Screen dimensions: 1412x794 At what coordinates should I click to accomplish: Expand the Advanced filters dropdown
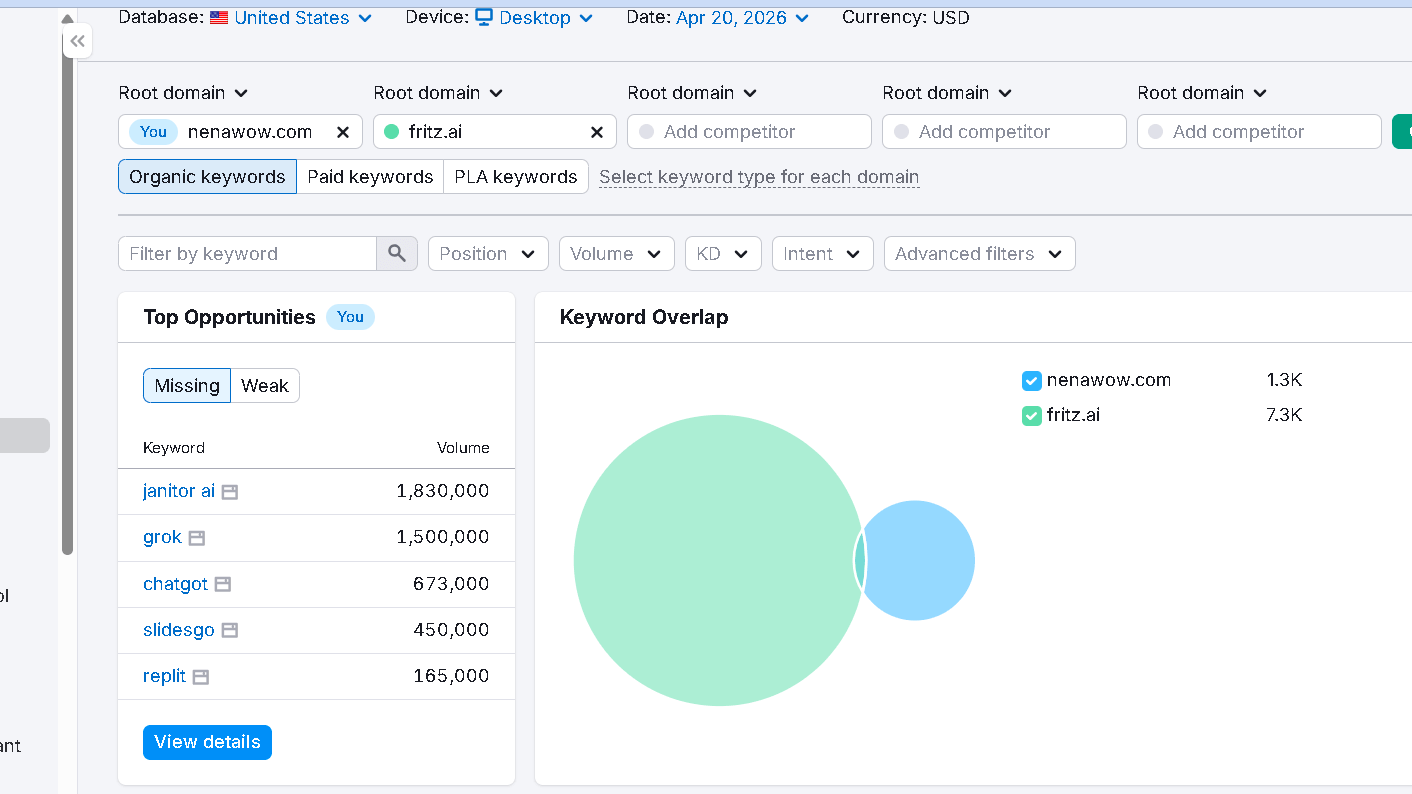tap(979, 253)
